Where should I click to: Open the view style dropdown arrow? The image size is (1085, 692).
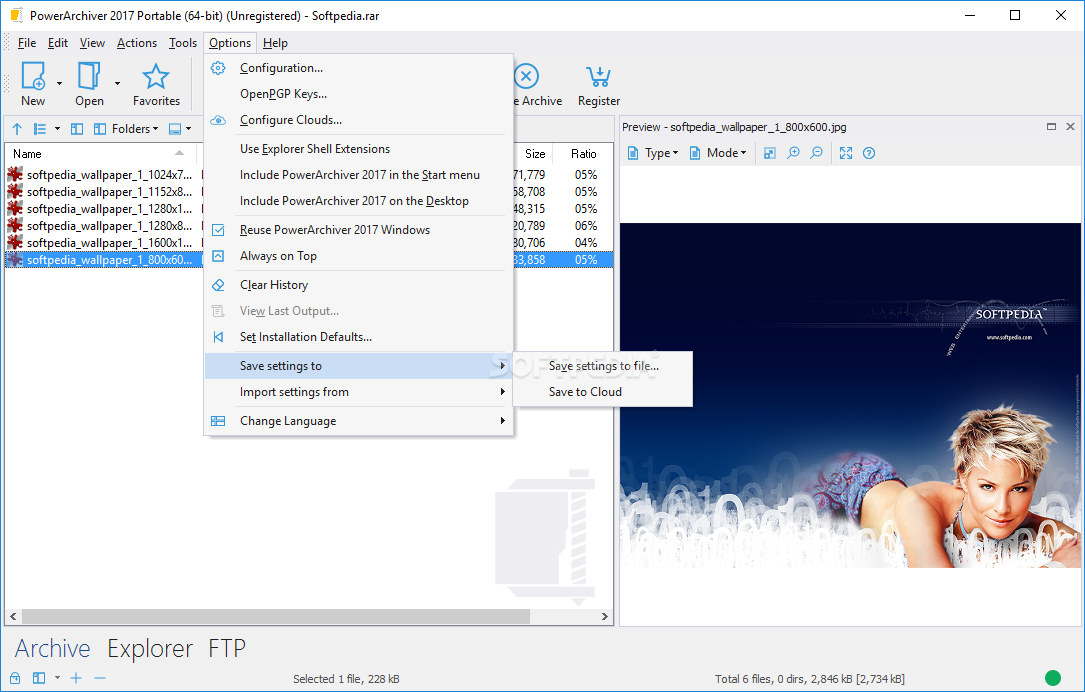[57, 129]
